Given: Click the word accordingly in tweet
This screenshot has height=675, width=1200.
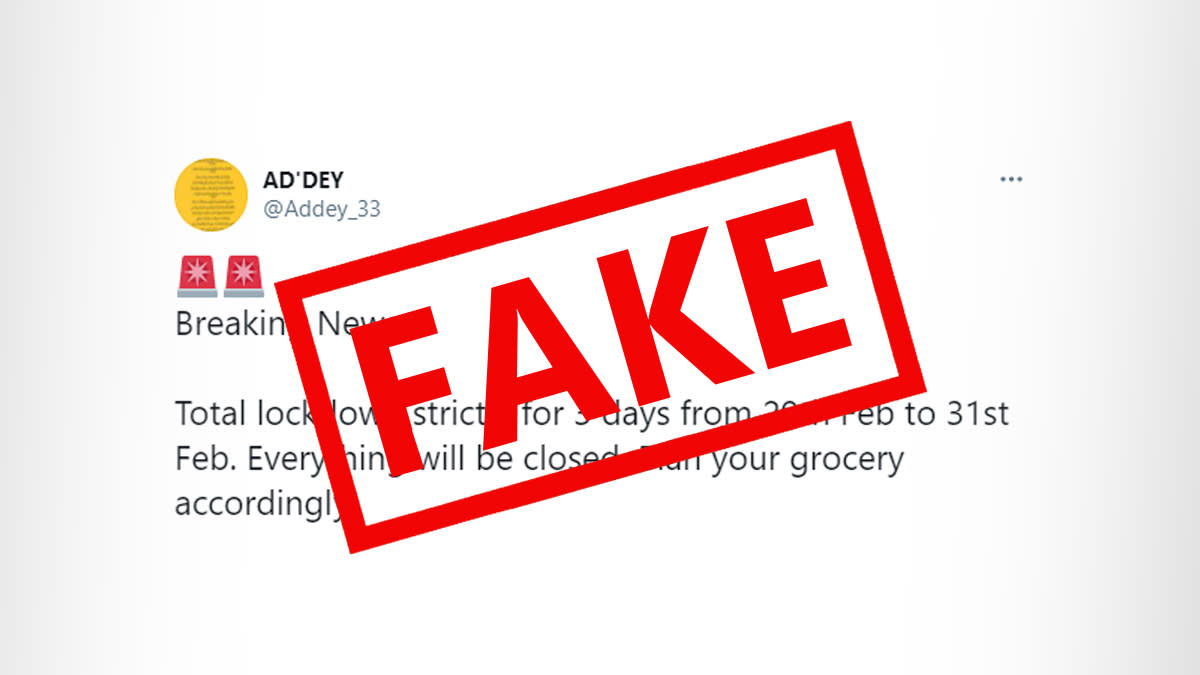Looking at the screenshot, I should tap(259, 505).
